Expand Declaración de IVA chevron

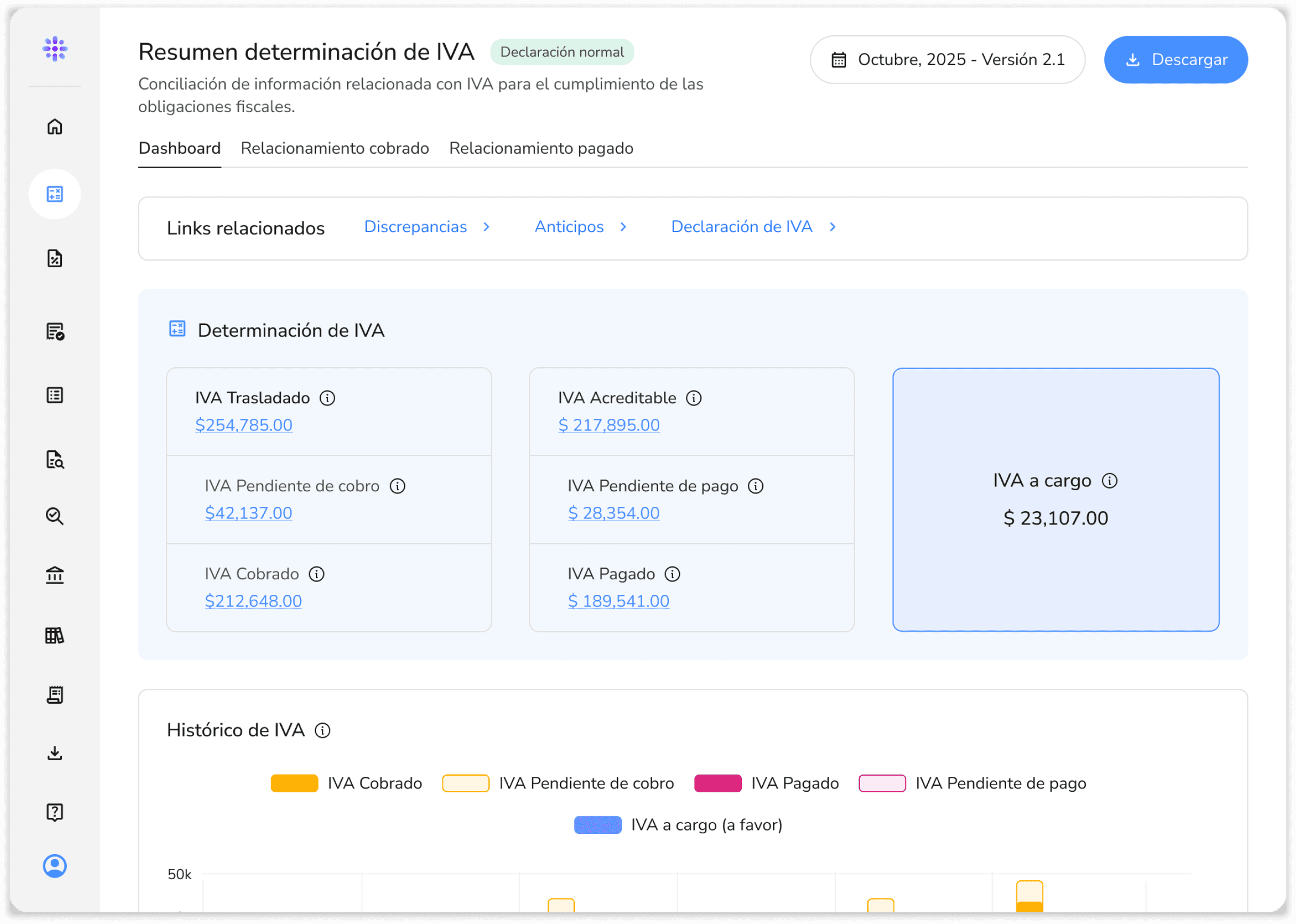click(x=833, y=226)
